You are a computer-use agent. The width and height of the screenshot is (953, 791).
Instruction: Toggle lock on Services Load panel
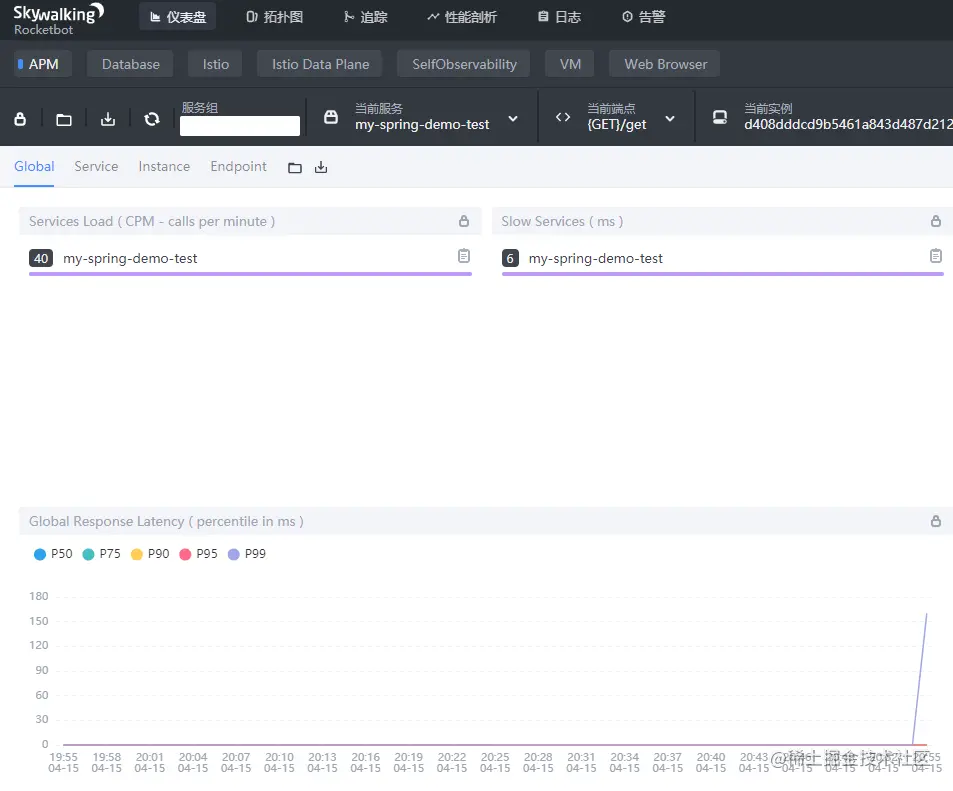(464, 221)
